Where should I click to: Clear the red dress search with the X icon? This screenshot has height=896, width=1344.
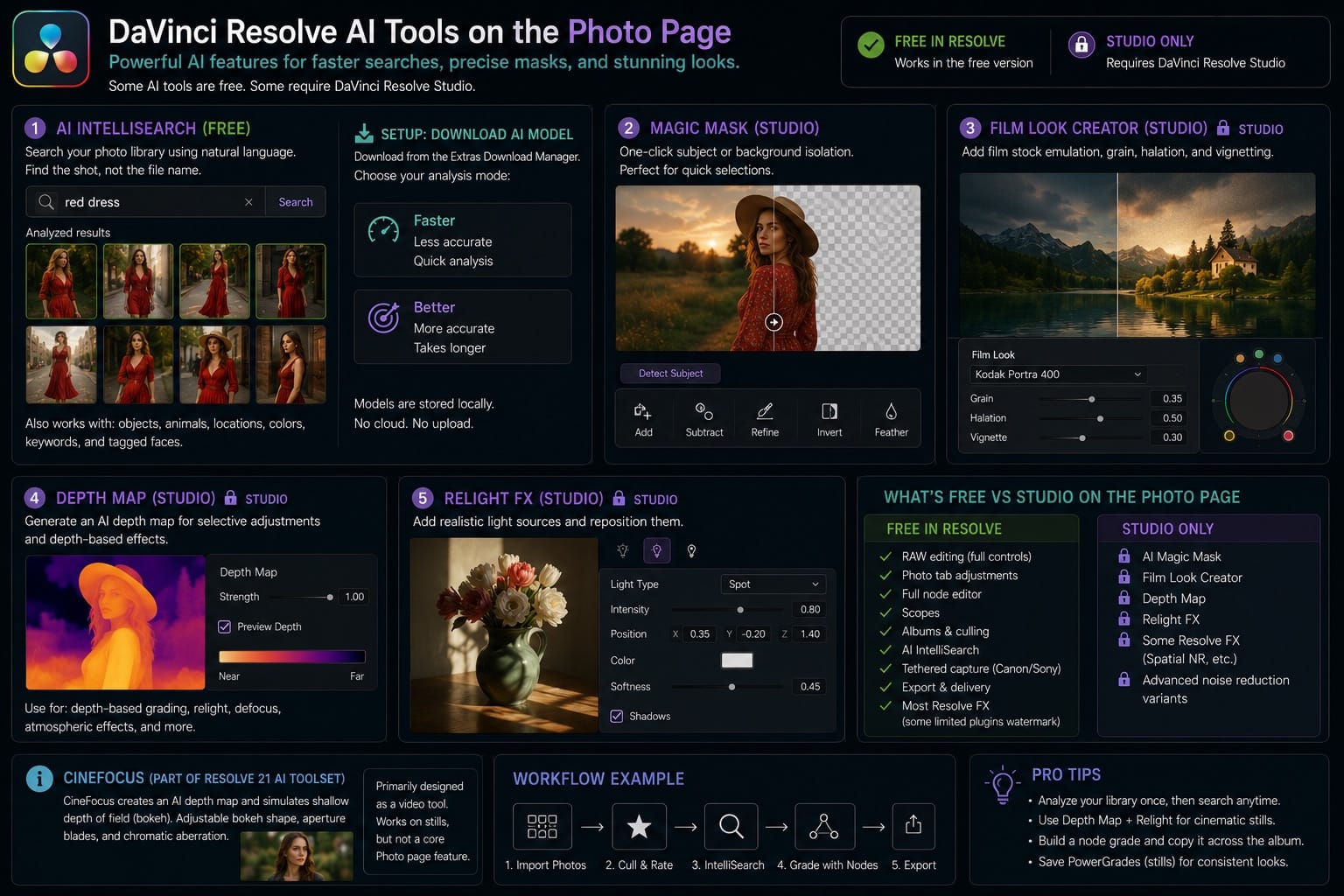[x=248, y=202]
